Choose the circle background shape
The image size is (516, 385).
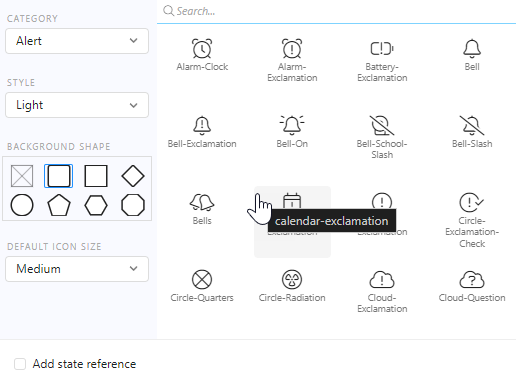(x=22, y=205)
